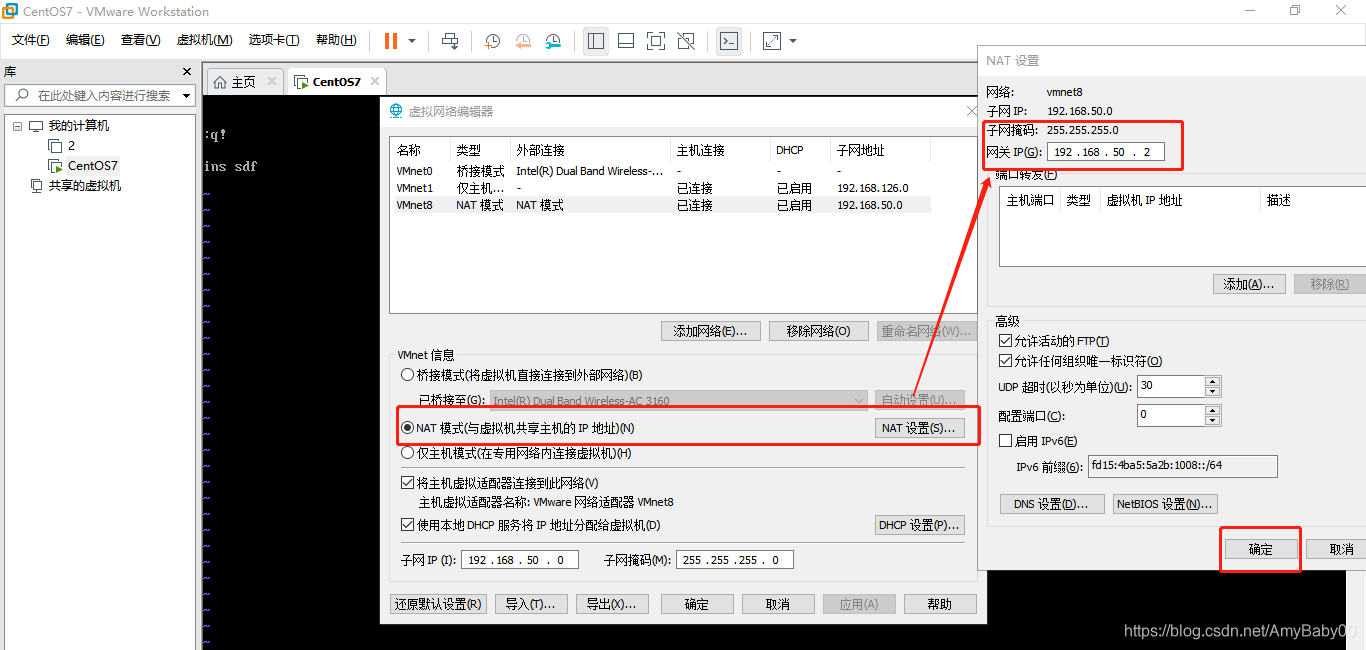Open the snapshot manager icon
Viewport: 1366px width, 650px height.
pyautogui.click(x=553, y=41)
